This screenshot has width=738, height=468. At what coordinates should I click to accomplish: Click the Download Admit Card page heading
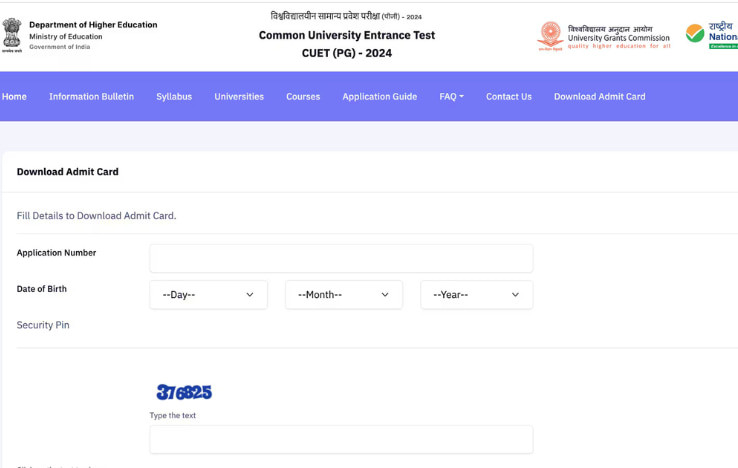coord(68,172)
